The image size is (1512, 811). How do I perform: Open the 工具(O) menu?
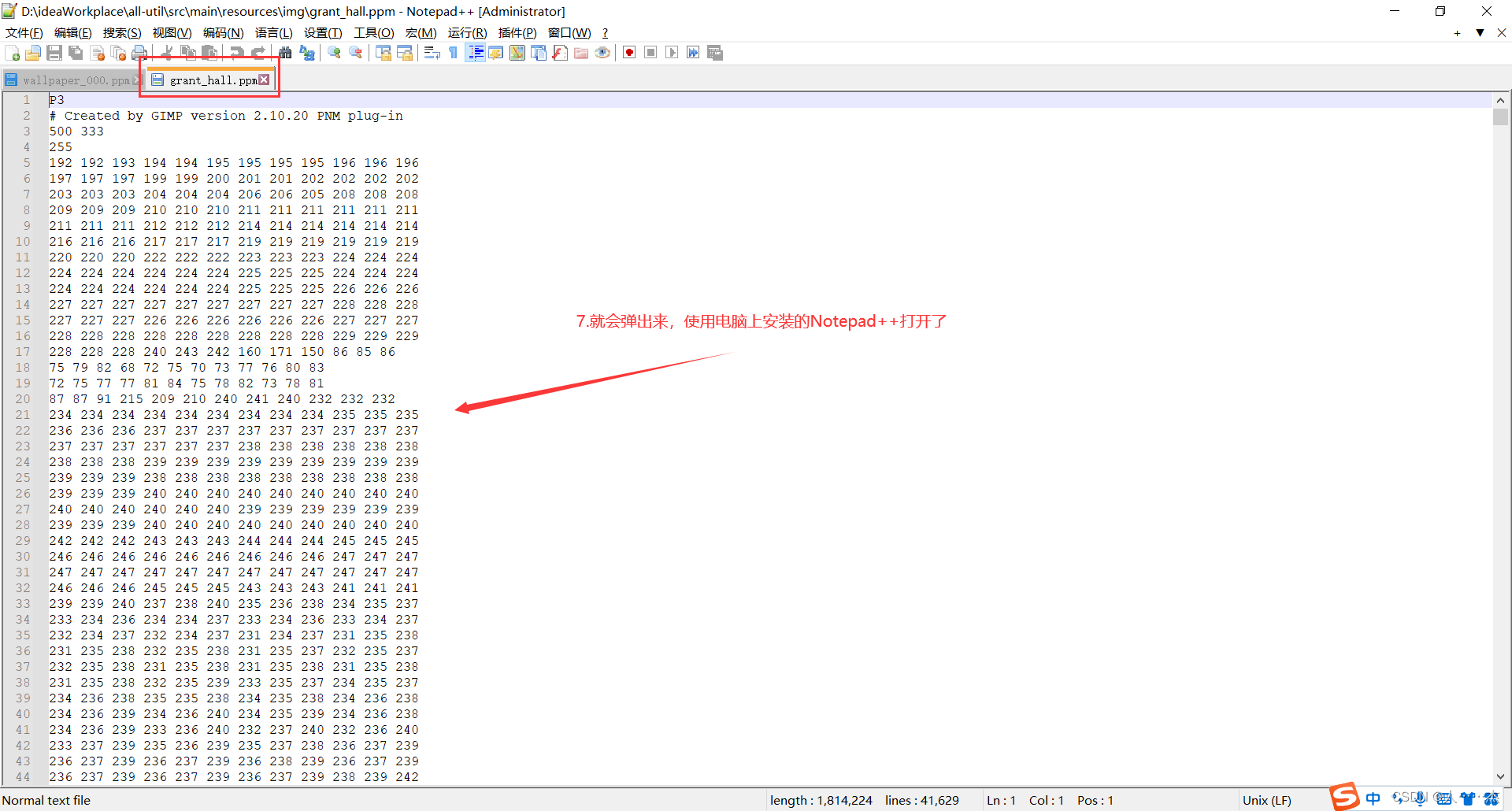click(x=374, y=32)
